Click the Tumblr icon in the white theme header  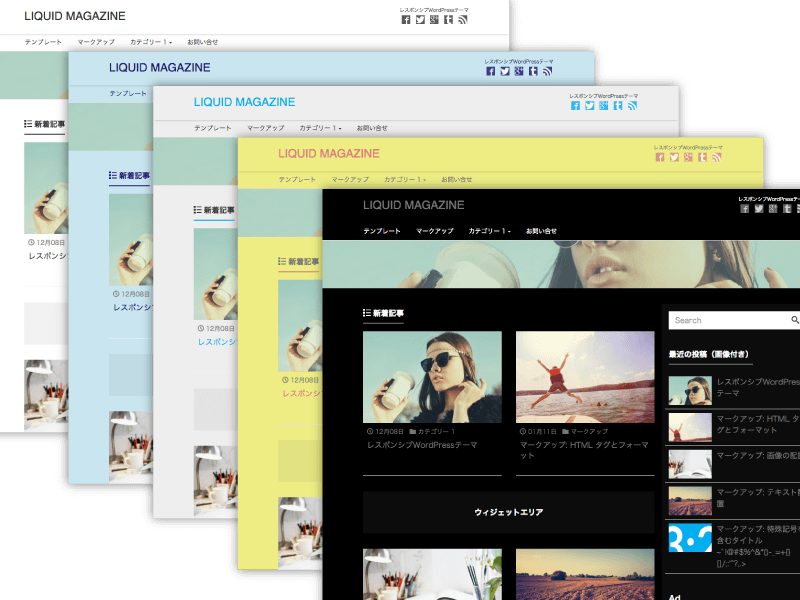tap(448, 20)
